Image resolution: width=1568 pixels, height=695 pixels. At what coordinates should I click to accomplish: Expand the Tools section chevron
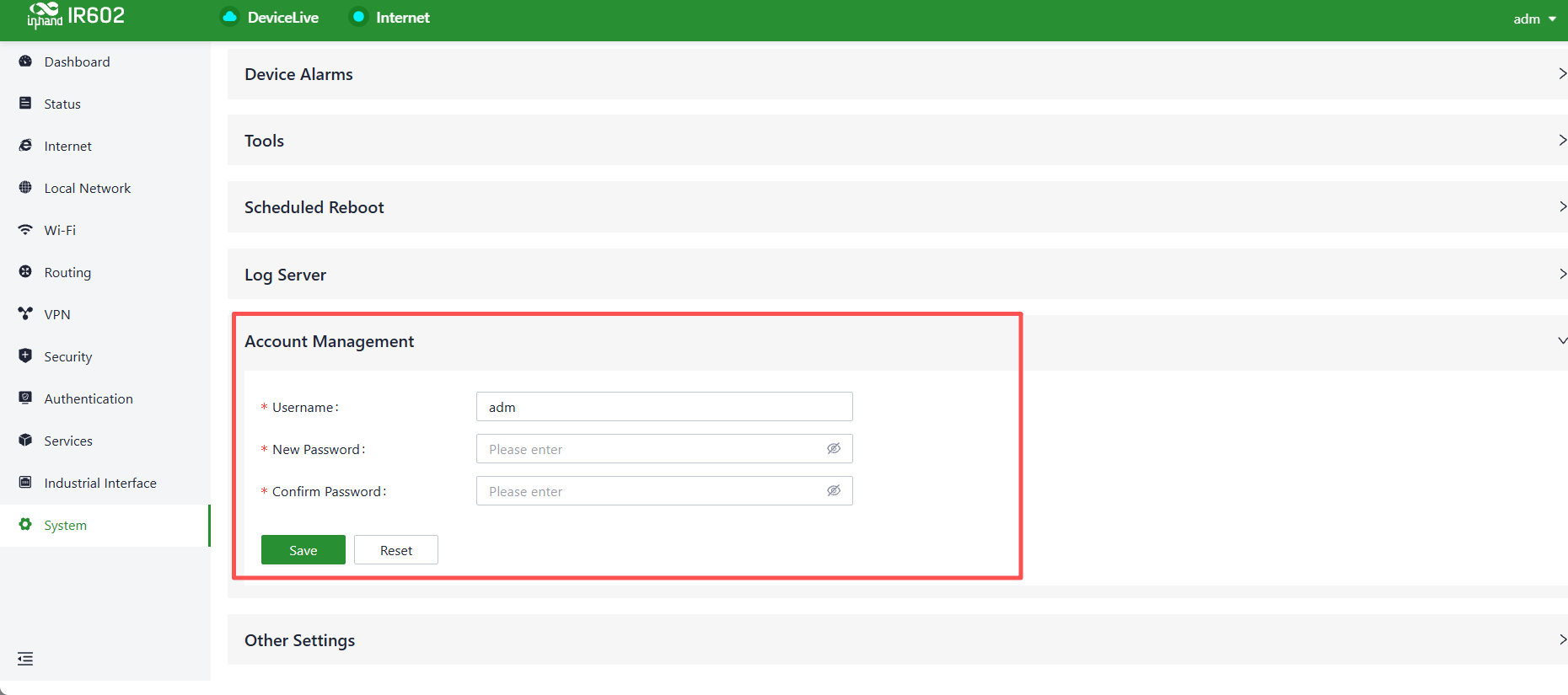click(x=1562, y=141)
